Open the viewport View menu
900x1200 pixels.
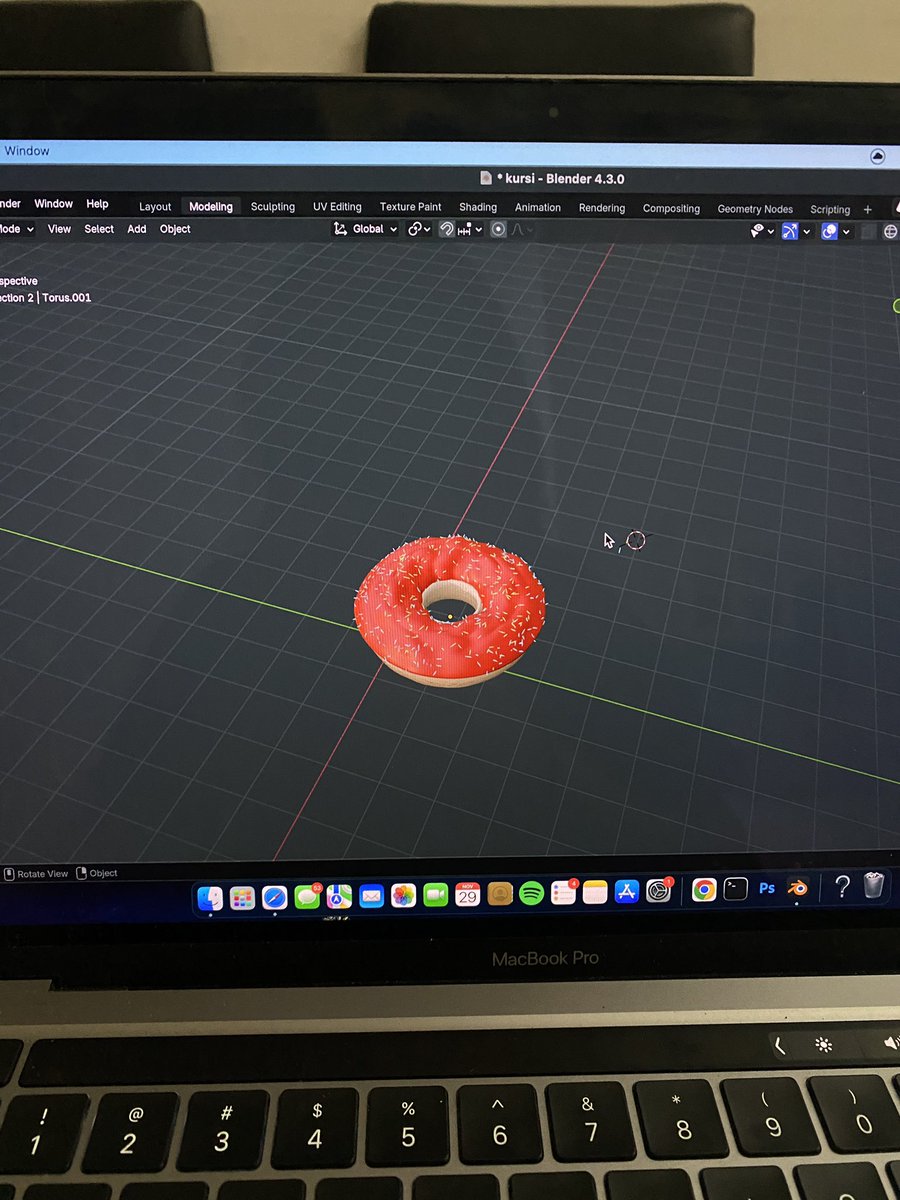[x=59, y=229]
